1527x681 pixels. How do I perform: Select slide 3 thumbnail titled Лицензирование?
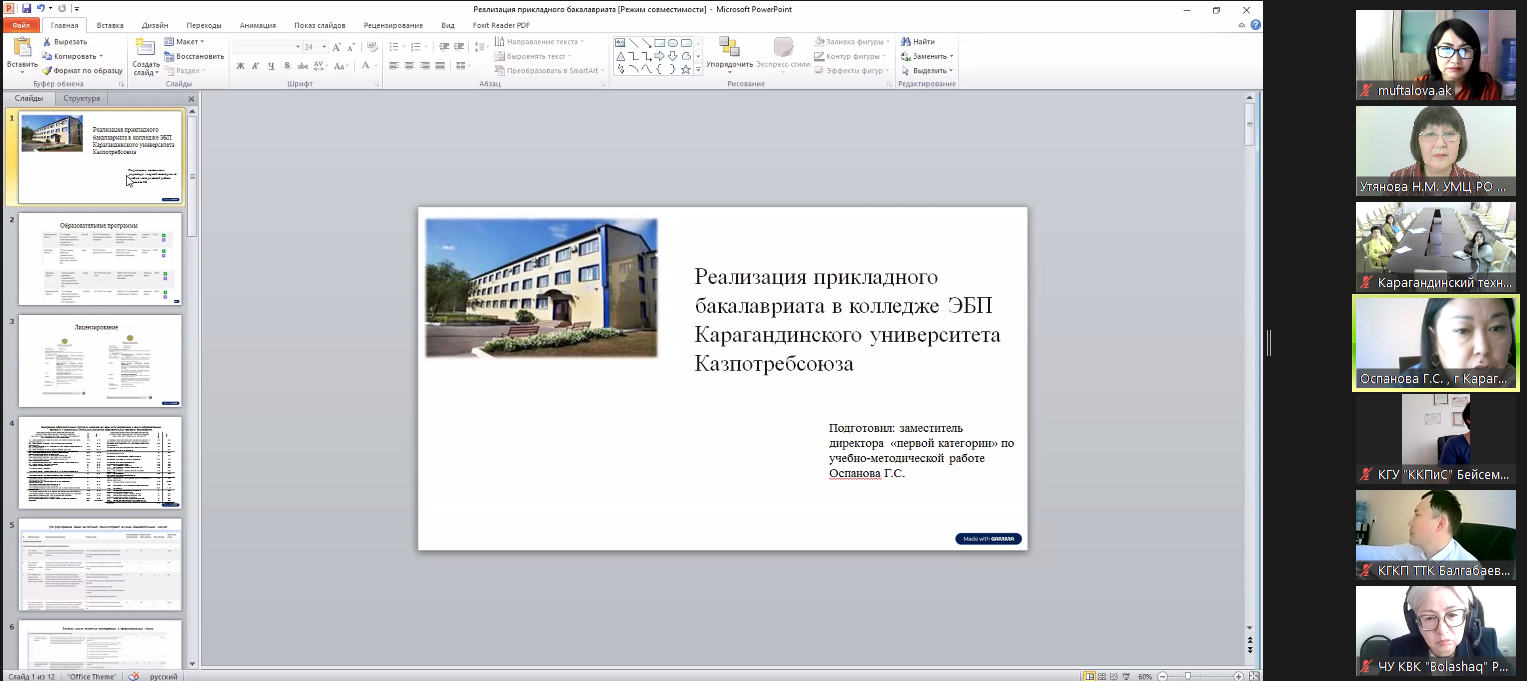coord(100,361)
